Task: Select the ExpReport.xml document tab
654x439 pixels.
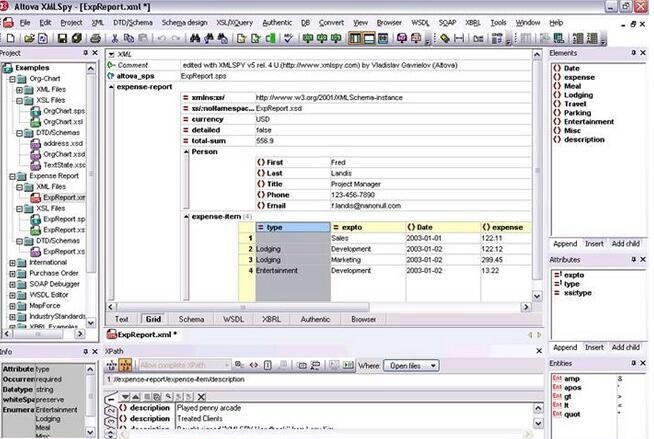Action: [x=142, y=334]
